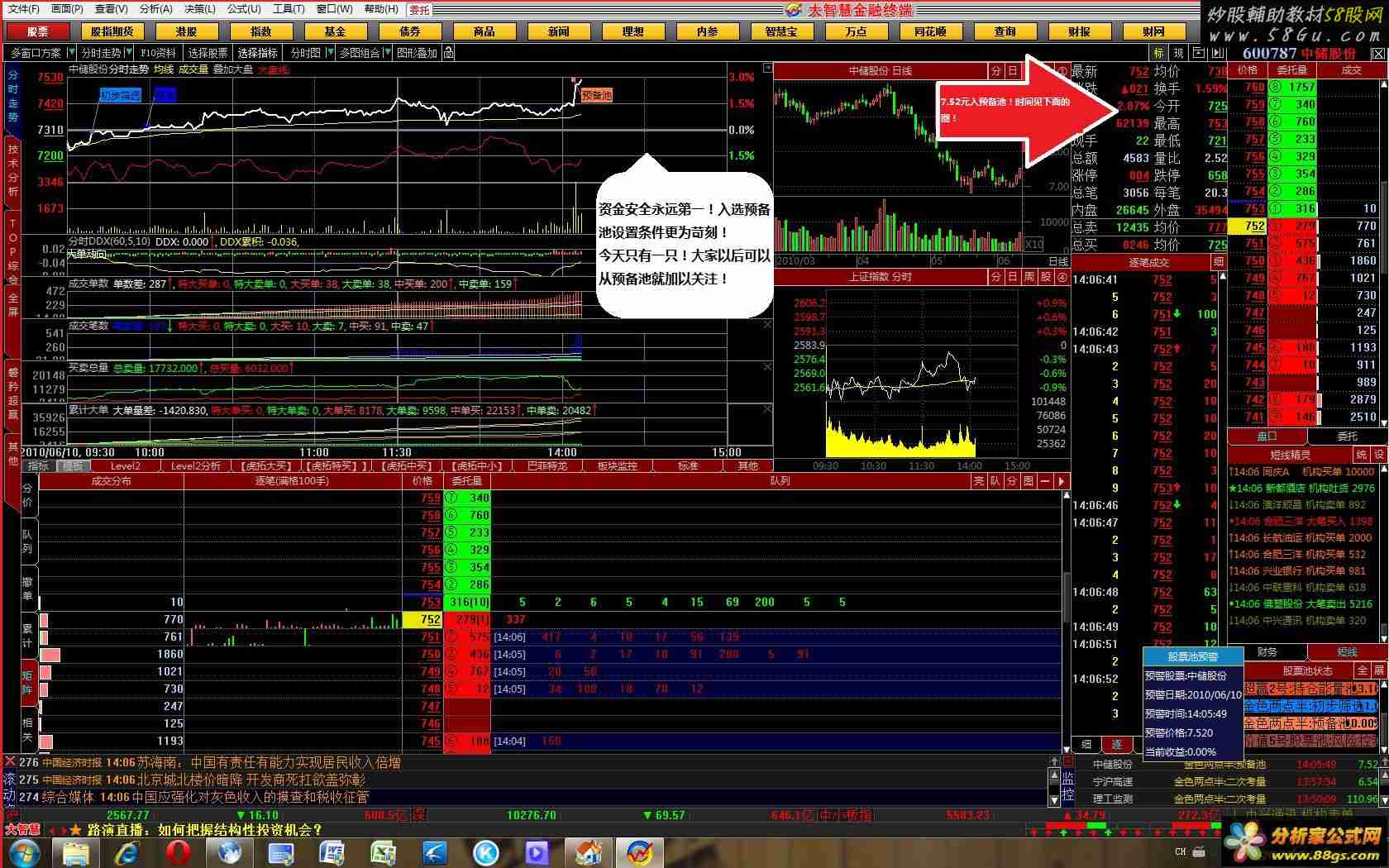The height and width of the screenshot is (868, 1389).
Task: Expand the 分时走势 dropdown arrow
Action: pos(129,53)
